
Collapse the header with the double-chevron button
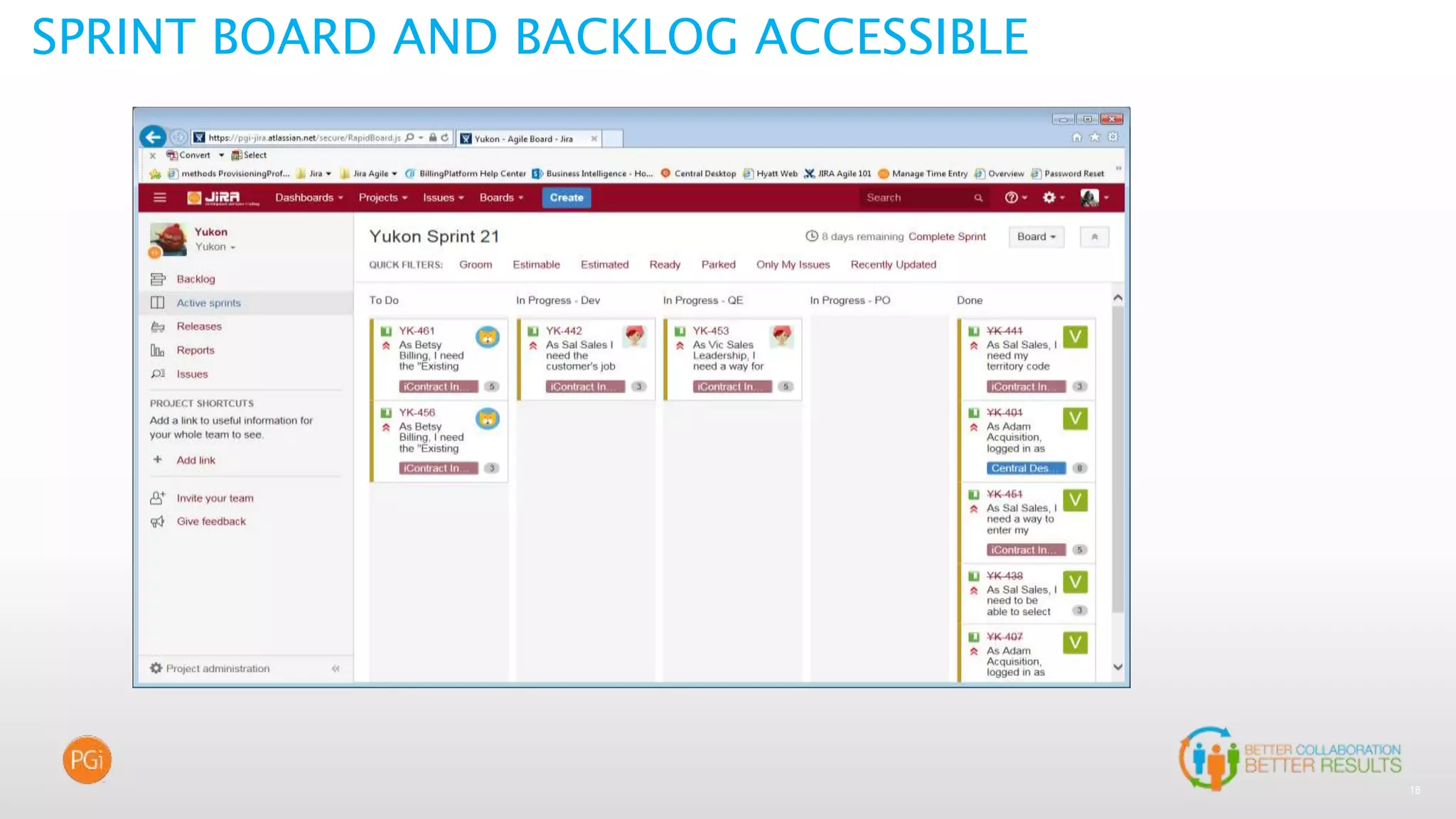1095,237
